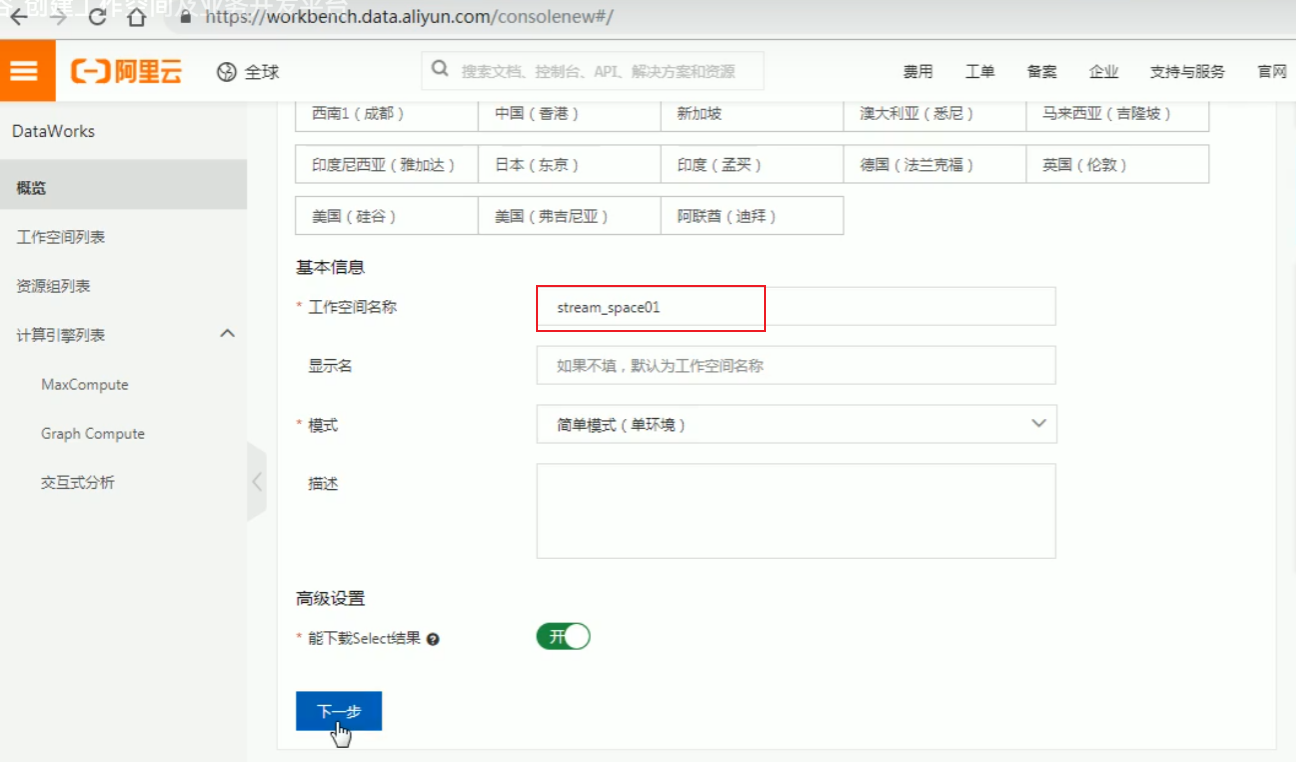This screenshot has width=1296, height=762.
Task: Select region 德国（法兰克福）
Action: click(935, 164)
